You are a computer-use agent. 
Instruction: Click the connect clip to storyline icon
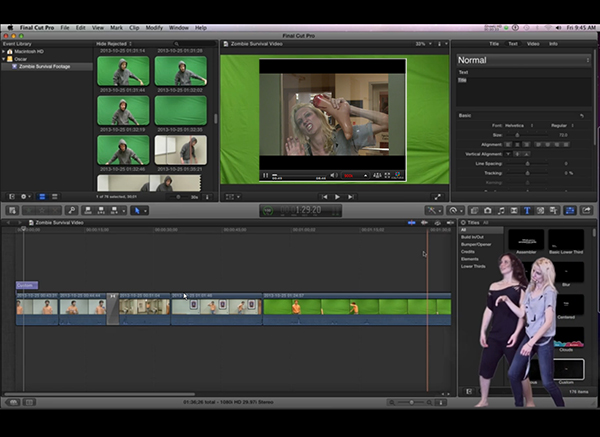pyautogui.click(x=88, y=210)
